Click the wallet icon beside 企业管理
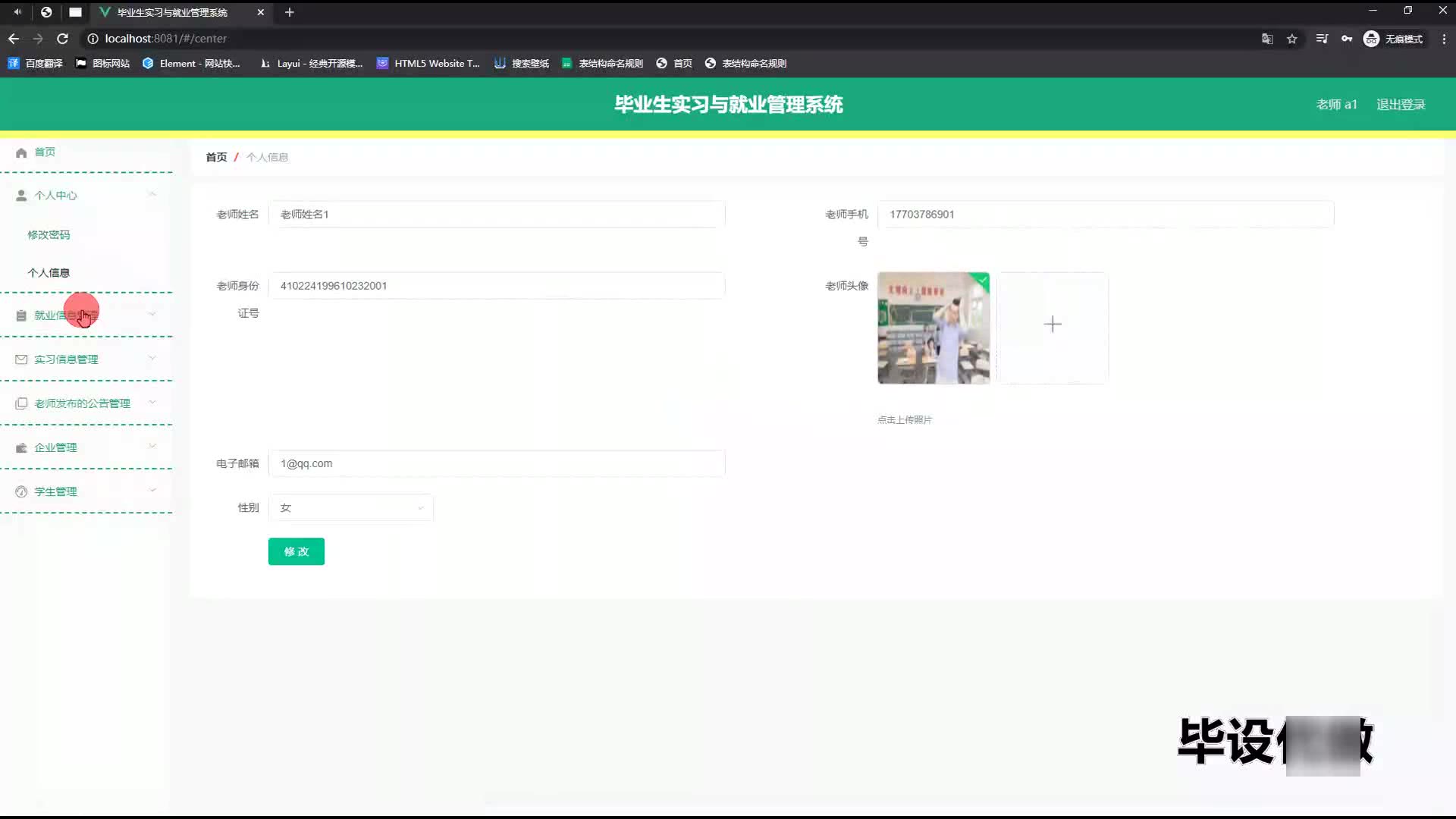1456x819 pixels. click(21, 447)
